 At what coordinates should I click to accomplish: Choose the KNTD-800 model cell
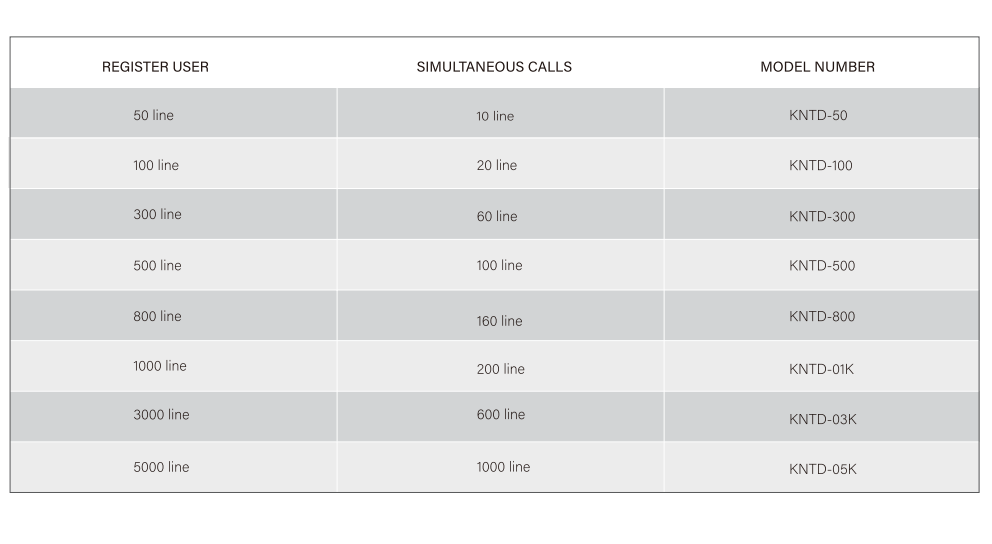click(x=821, y=317)
